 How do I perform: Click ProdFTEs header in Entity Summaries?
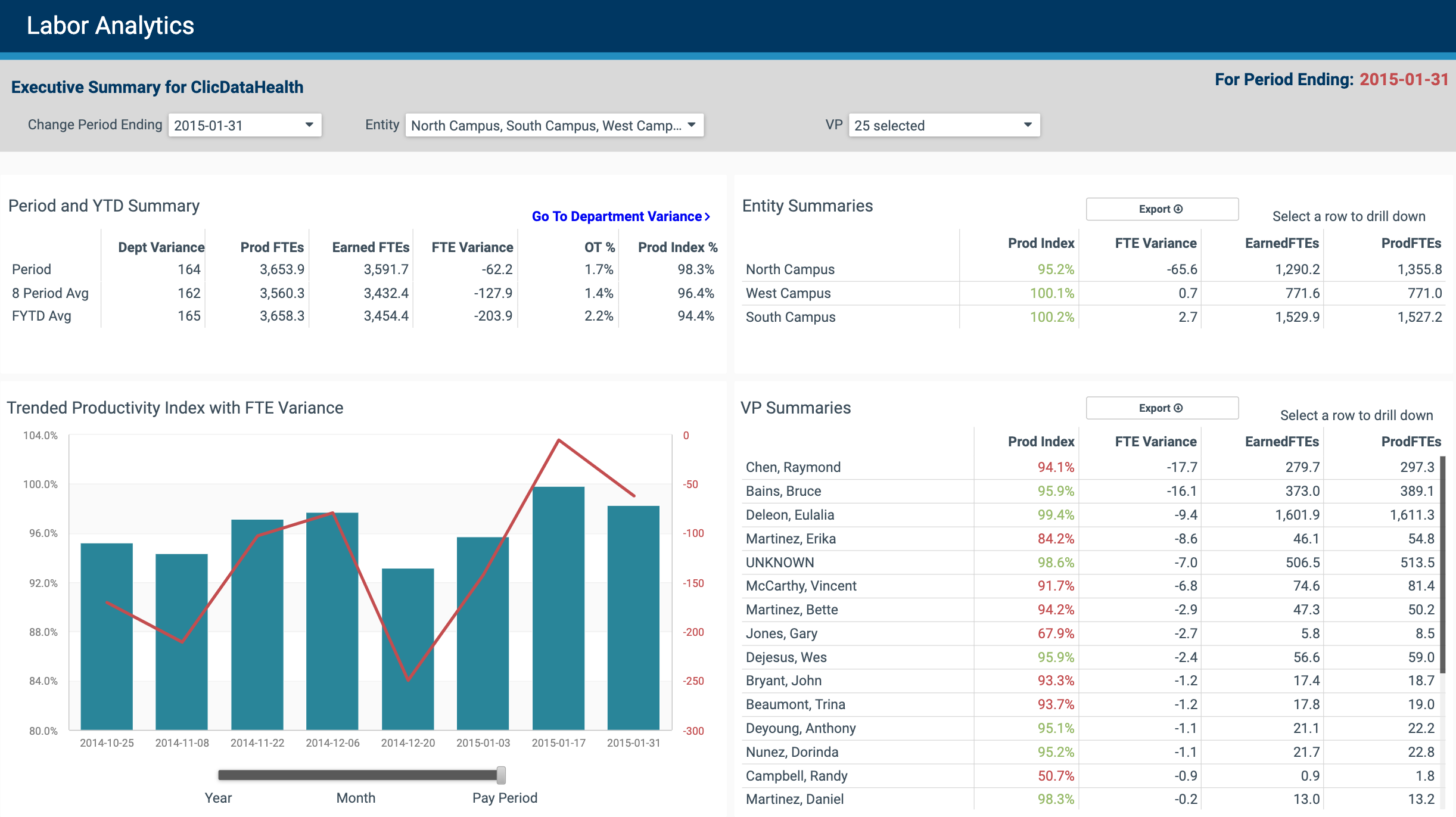pyautogui.click(x=1411, y=243)
